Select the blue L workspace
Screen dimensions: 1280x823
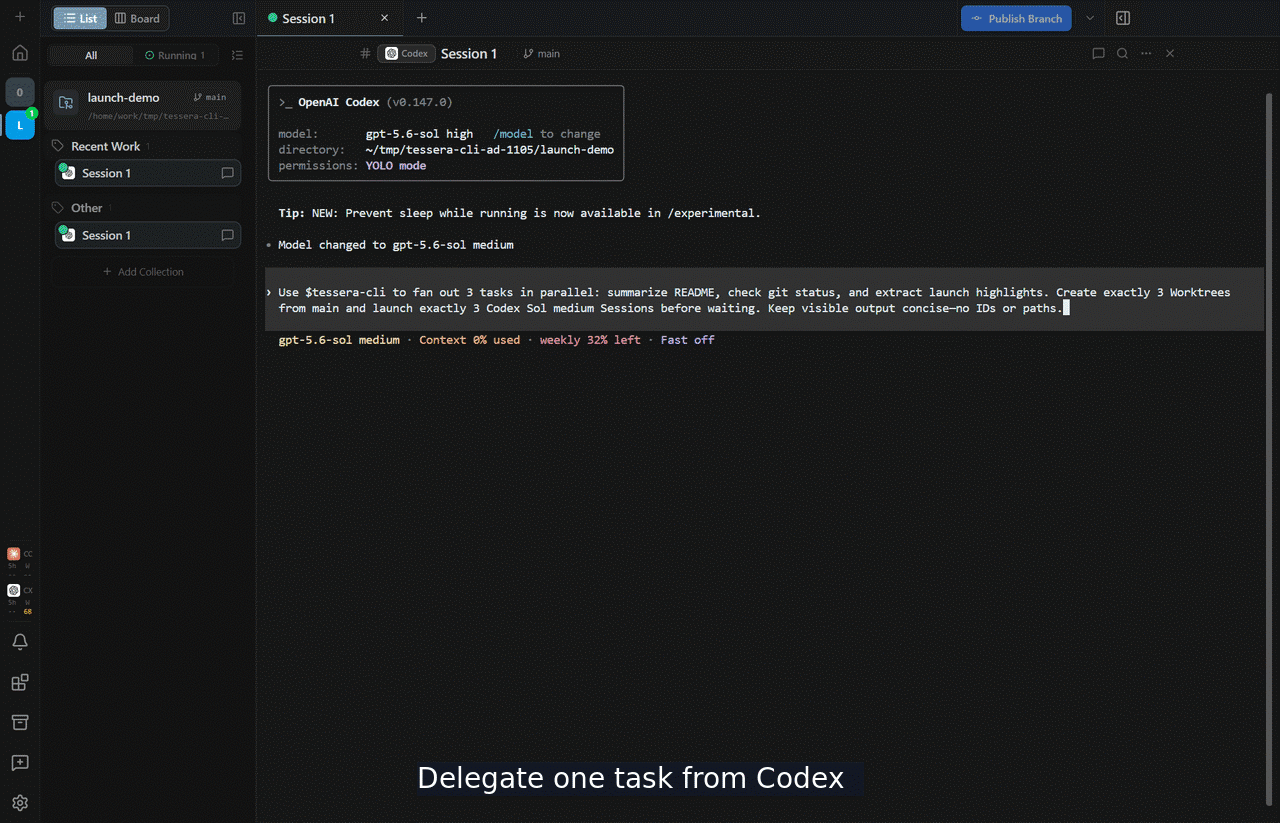tap(20, 125)
